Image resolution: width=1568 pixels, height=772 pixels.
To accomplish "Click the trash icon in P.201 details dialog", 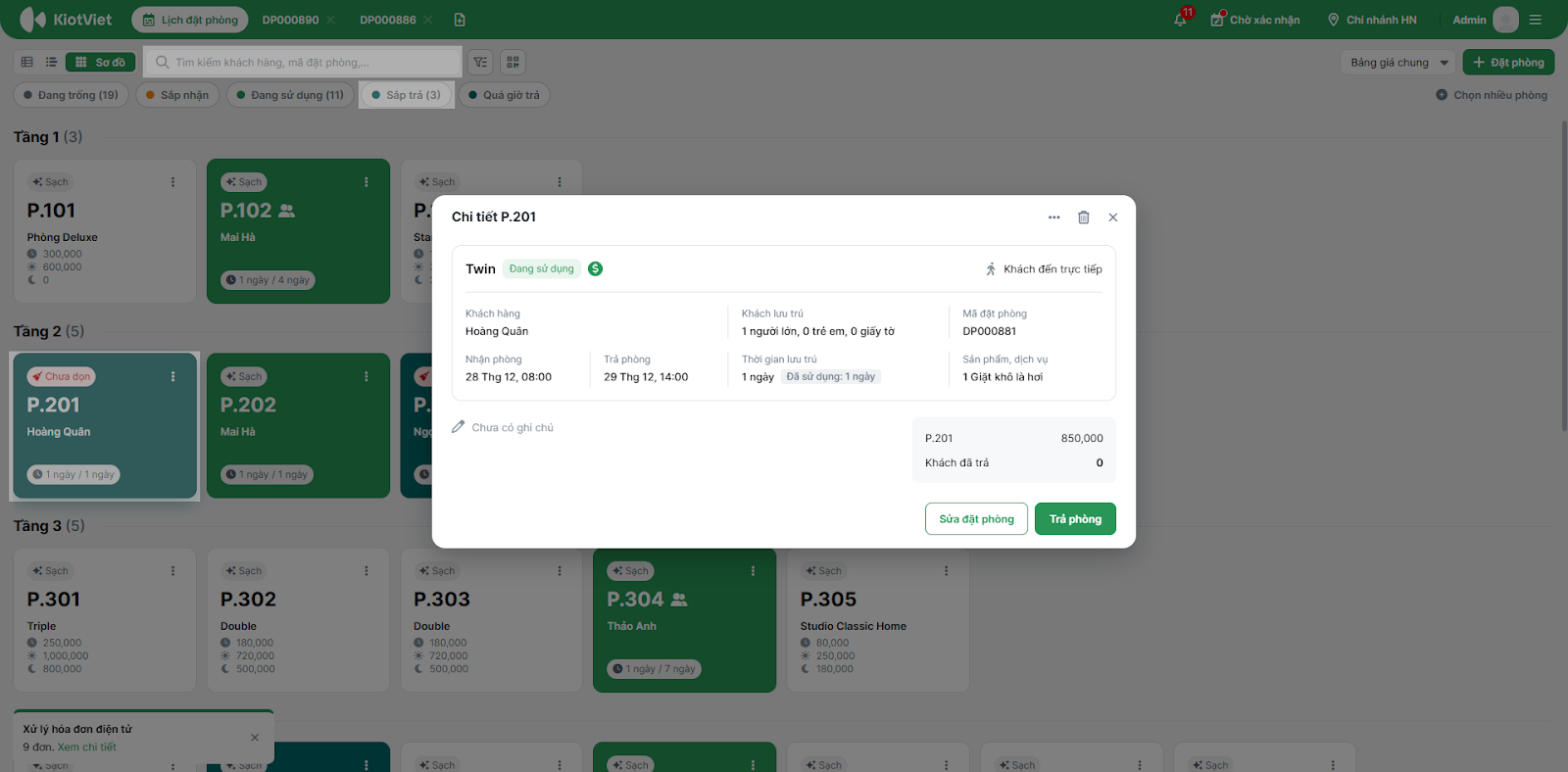I will pyautogui.click(x=1083, y=217).
